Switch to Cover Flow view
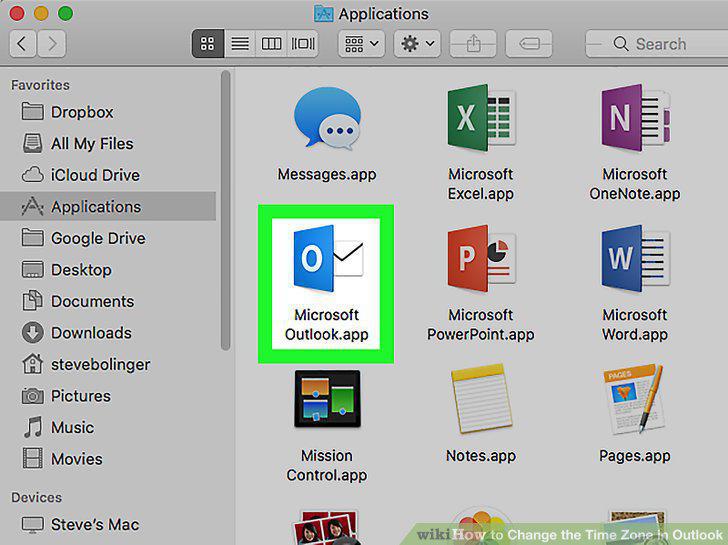728x545 pixels. [x=303, y=44]
